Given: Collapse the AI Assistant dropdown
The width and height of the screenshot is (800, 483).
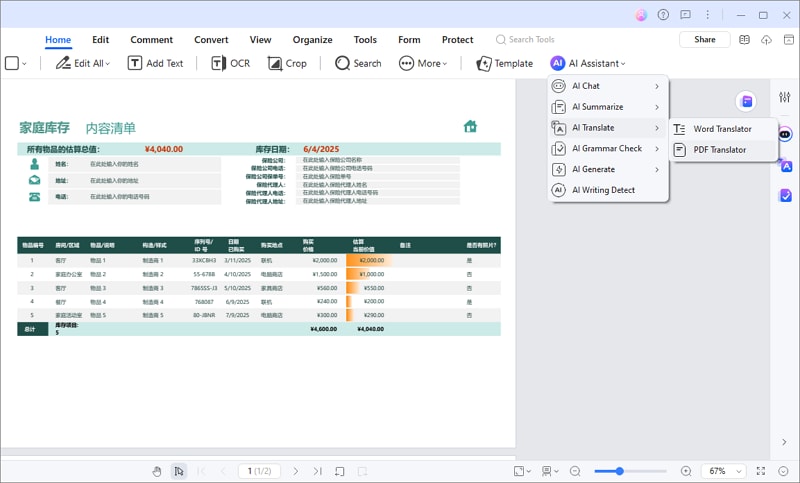Looking at the screenshot, I should click(588, 63).
